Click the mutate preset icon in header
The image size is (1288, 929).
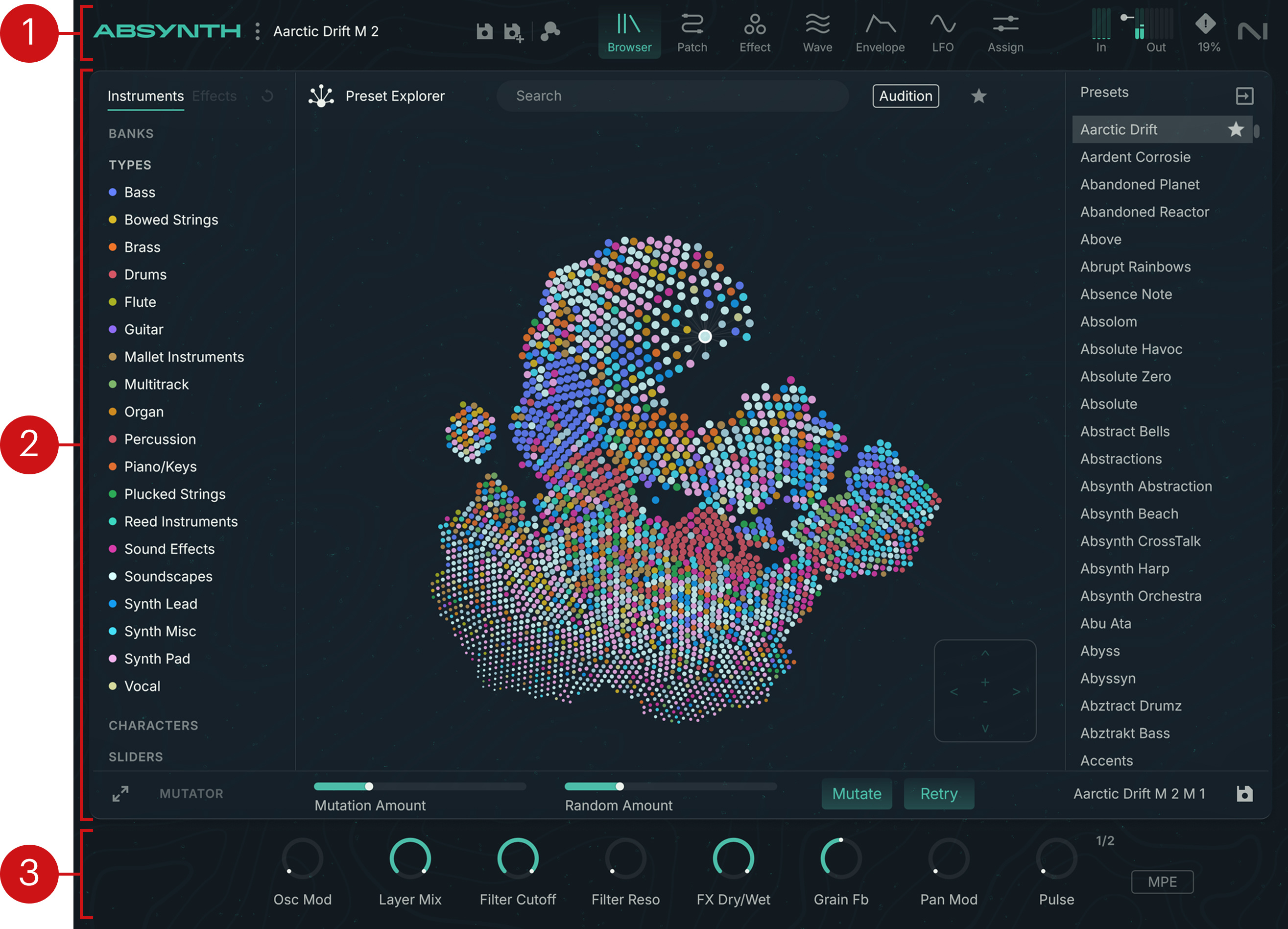coord(550,31)
